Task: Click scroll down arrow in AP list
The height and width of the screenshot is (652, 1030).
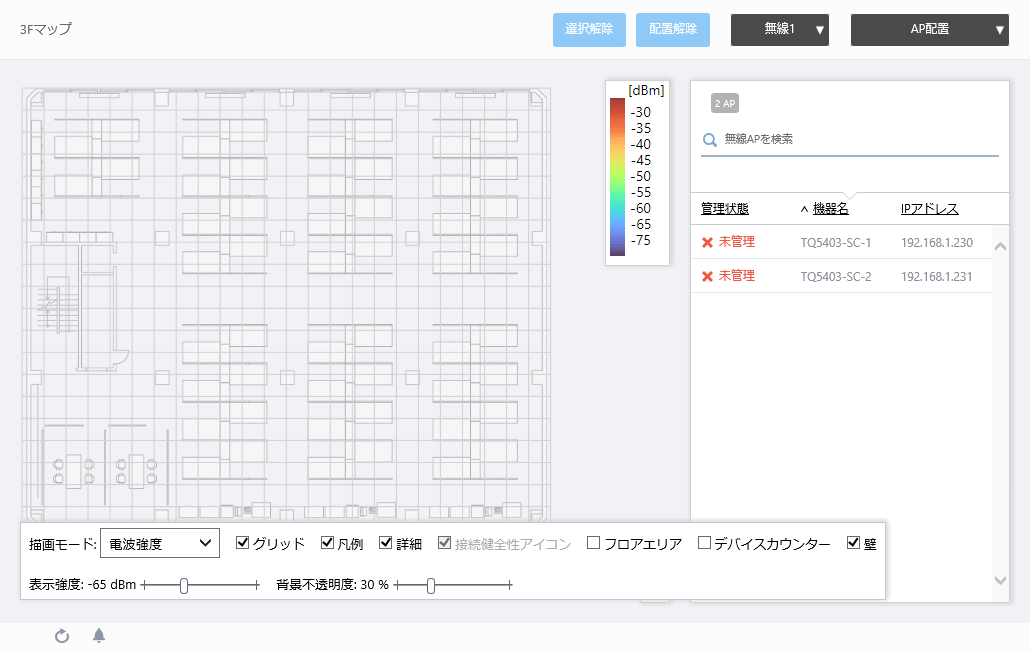Action: click(x=1000, y=580)
